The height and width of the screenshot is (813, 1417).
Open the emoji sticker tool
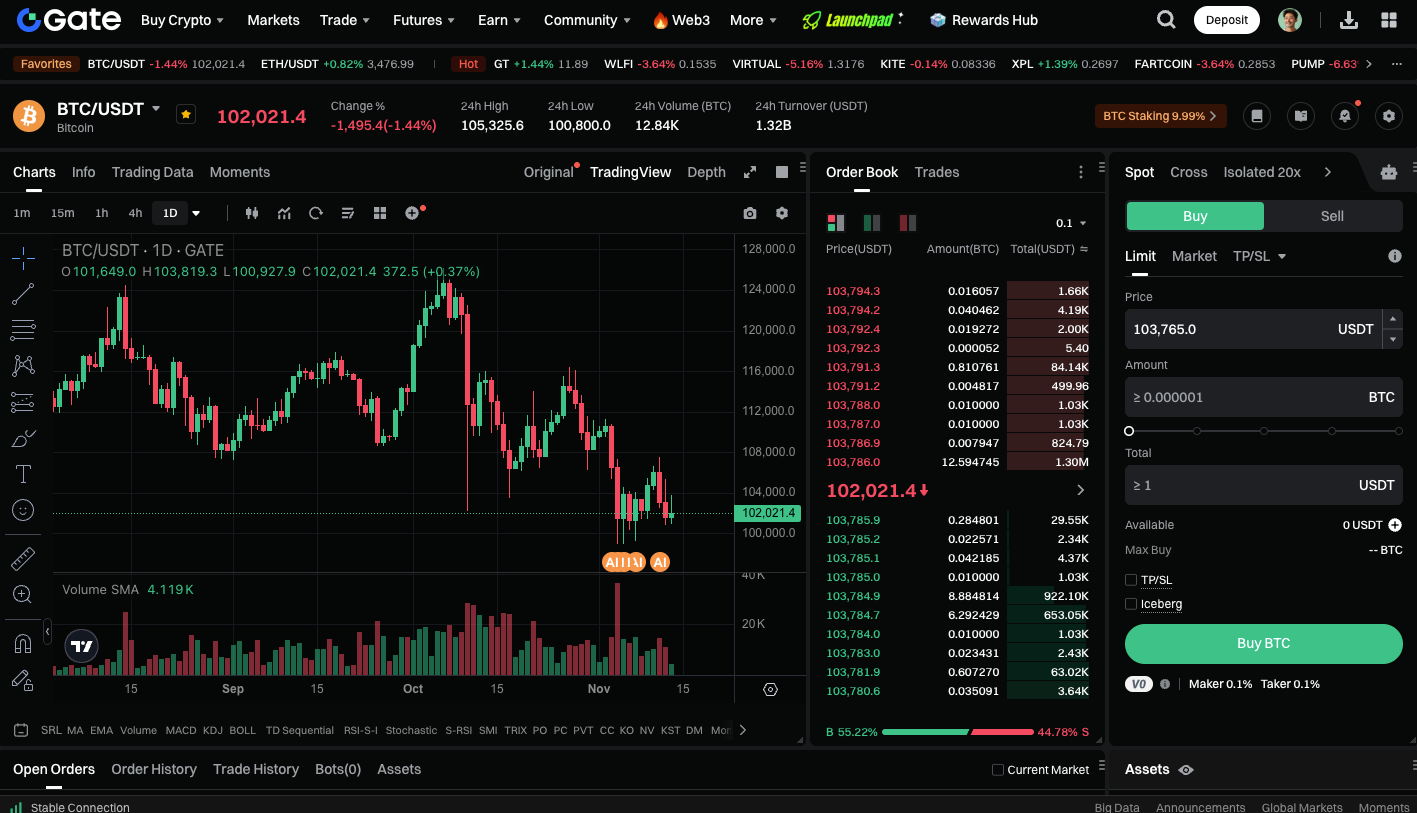click(23, 510)
